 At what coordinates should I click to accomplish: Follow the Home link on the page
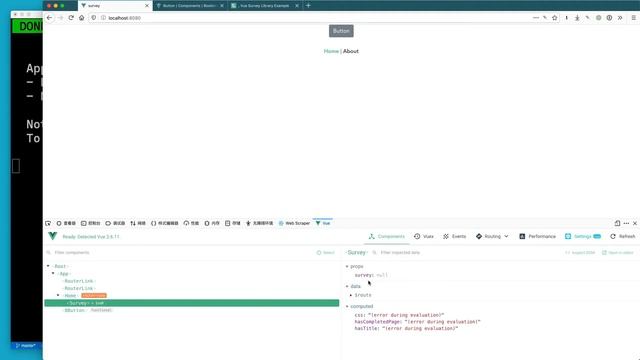pyautogui.click(x=331, y=51)
